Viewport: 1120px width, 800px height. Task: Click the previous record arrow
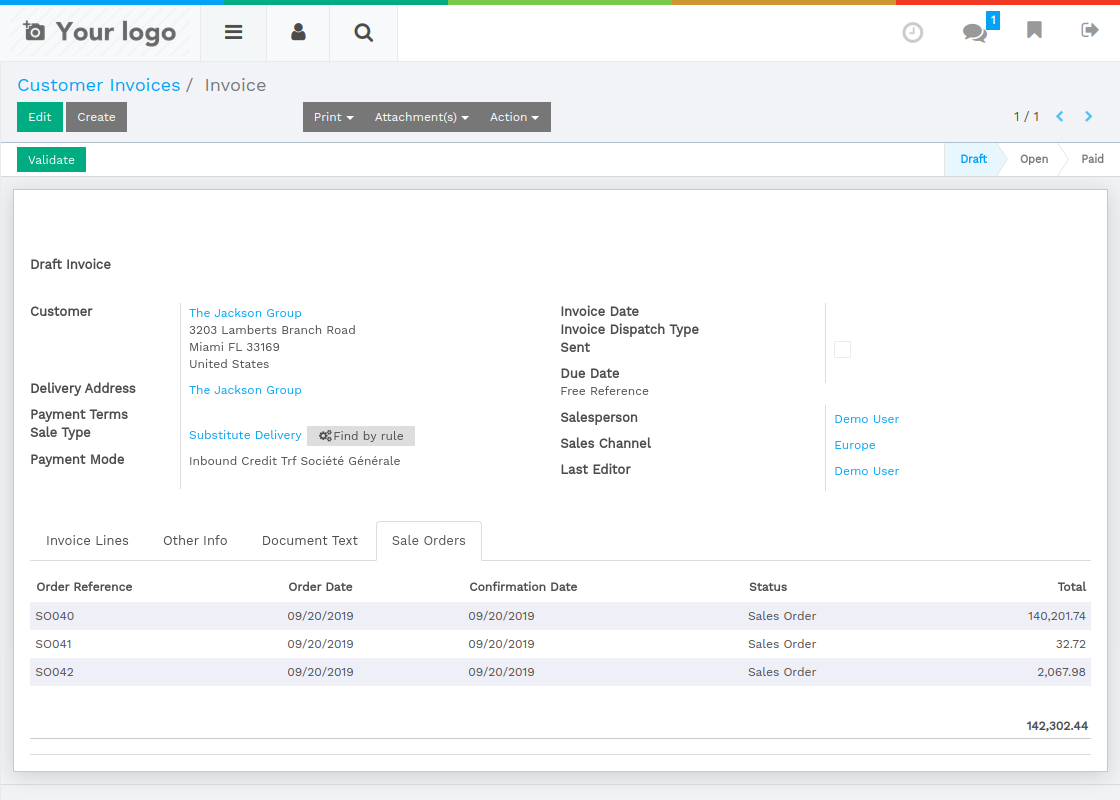(x=1059, y=116)
